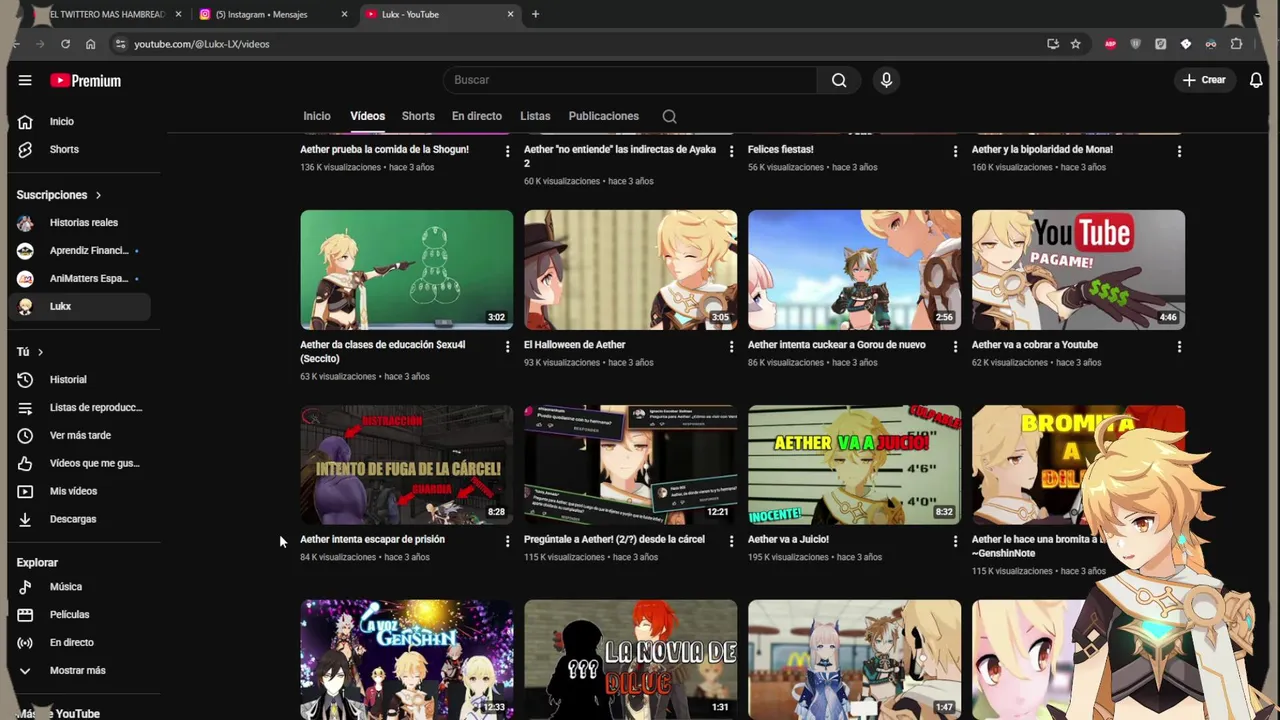Go to Chrome home page button
Image resolution: width=1280 pixels, height=720 pixels.
pos(90,44)
